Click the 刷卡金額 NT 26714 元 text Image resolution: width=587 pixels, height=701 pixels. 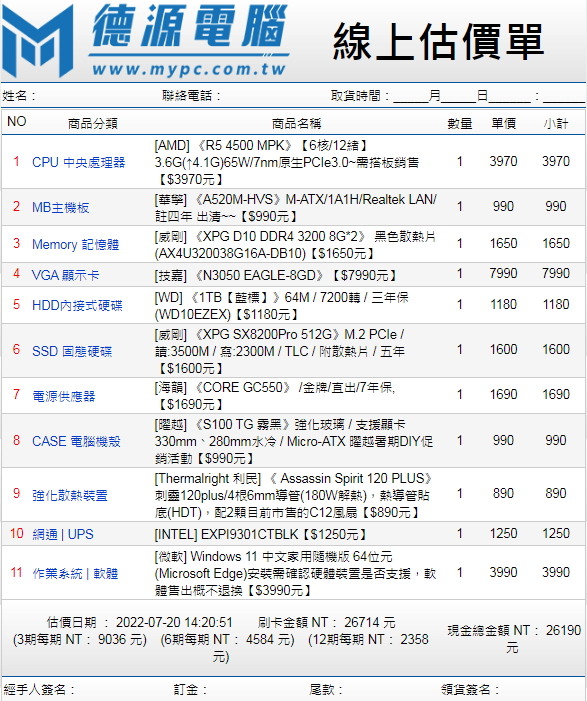326,622
